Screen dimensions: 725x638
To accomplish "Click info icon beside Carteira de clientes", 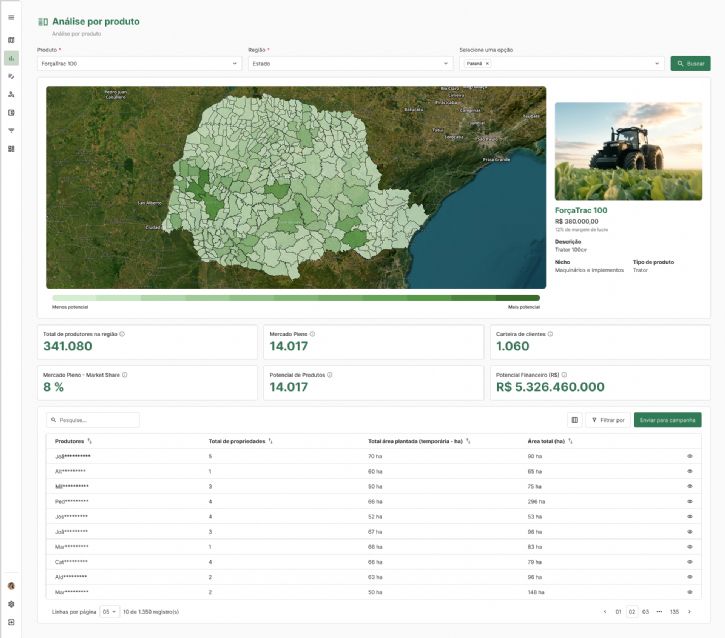I will click(550, 334).
